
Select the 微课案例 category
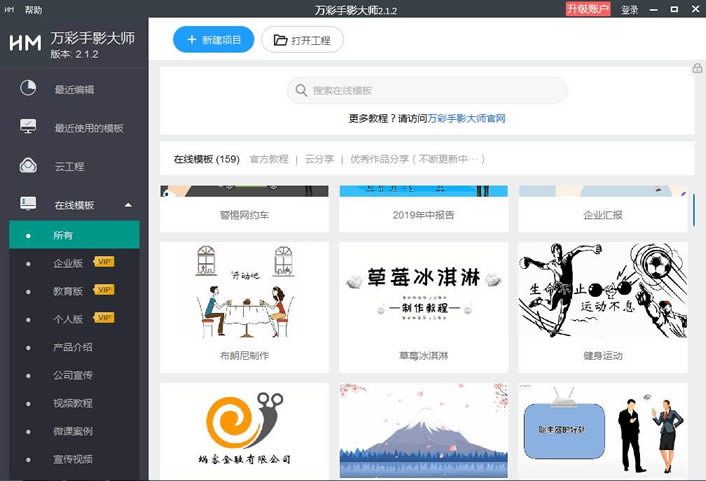(x=74, y=431)
